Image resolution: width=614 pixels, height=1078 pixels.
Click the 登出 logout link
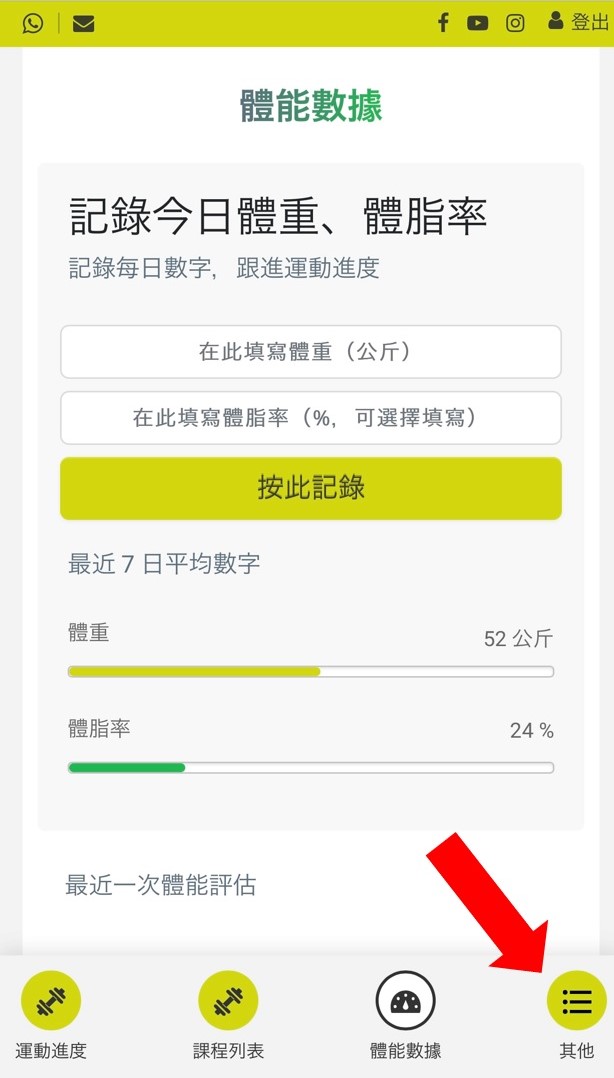point(579,22)
